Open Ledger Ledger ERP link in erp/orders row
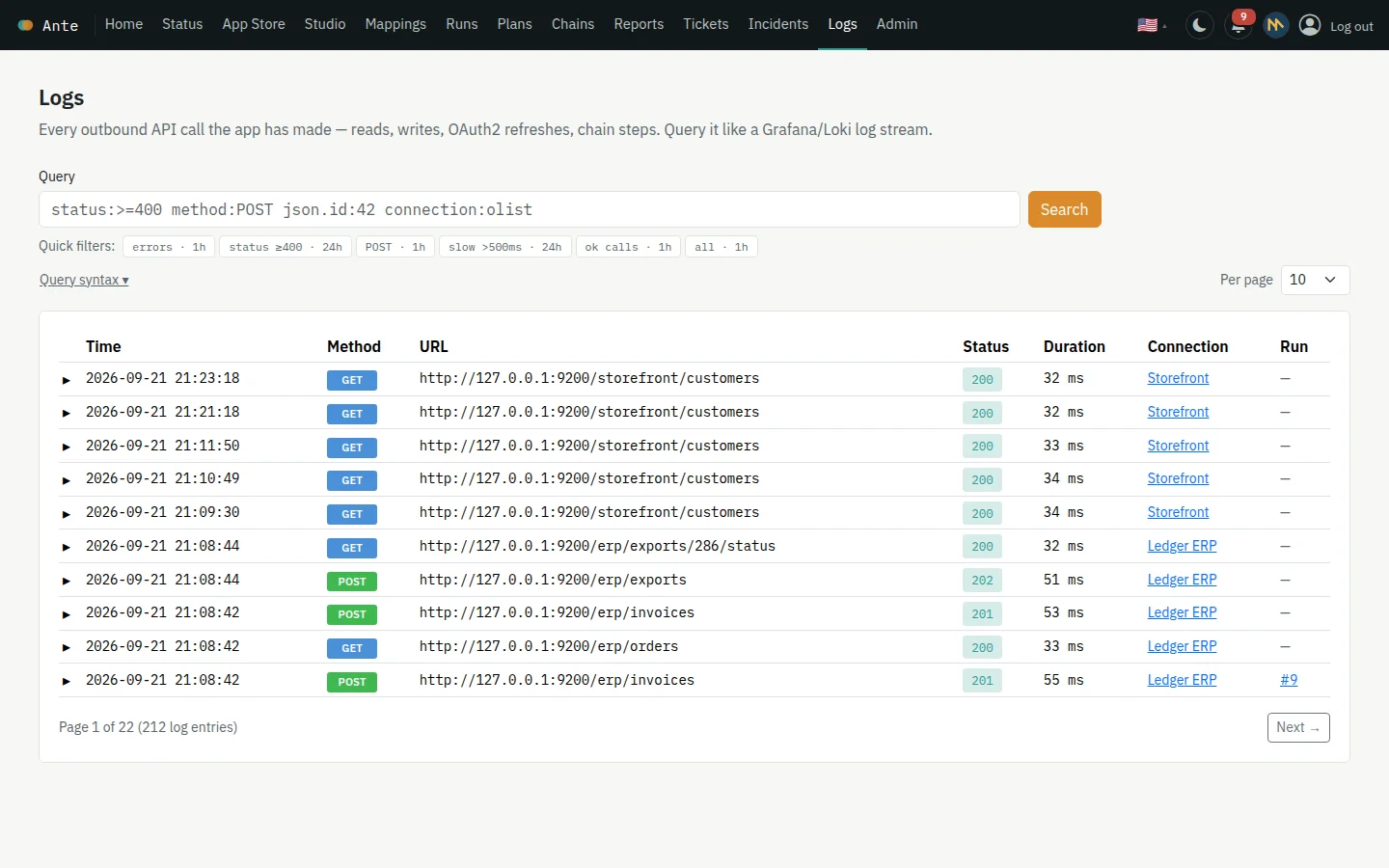 tap(1182, 646)
